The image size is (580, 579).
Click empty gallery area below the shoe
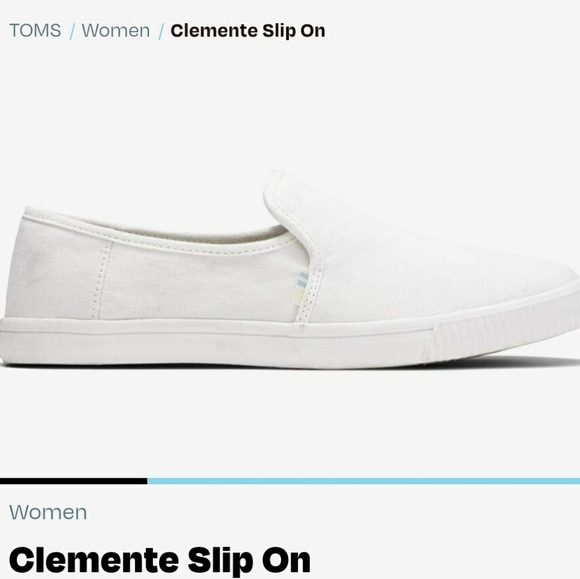tap(290, 422)
